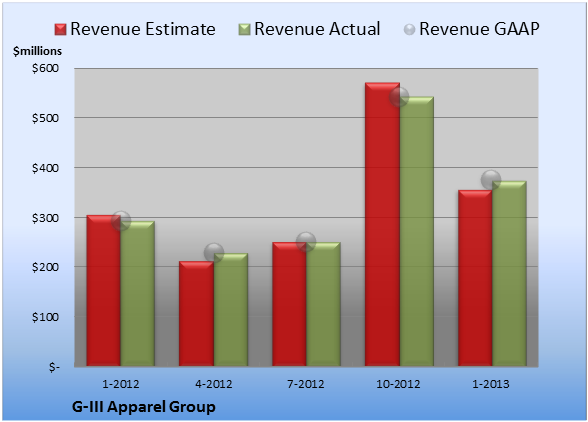Click the $100 axis value
The image size is (588, 422).
(x=45, y=317)
